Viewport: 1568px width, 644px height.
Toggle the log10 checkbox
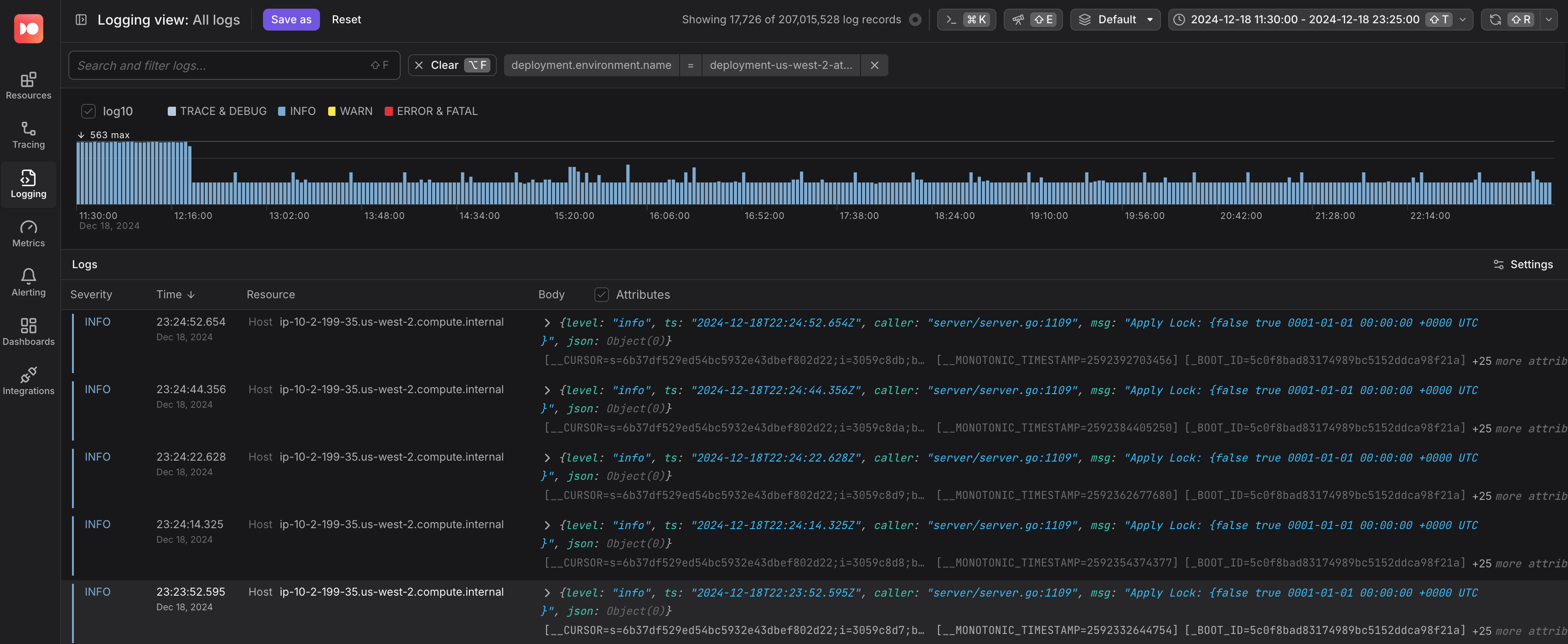88,111
